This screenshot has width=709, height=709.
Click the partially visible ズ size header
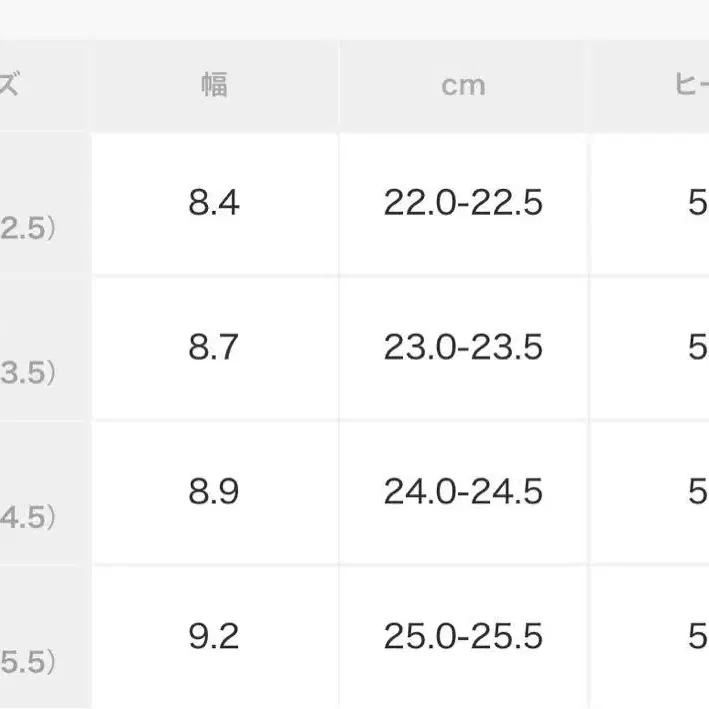[x=10, y=86]
